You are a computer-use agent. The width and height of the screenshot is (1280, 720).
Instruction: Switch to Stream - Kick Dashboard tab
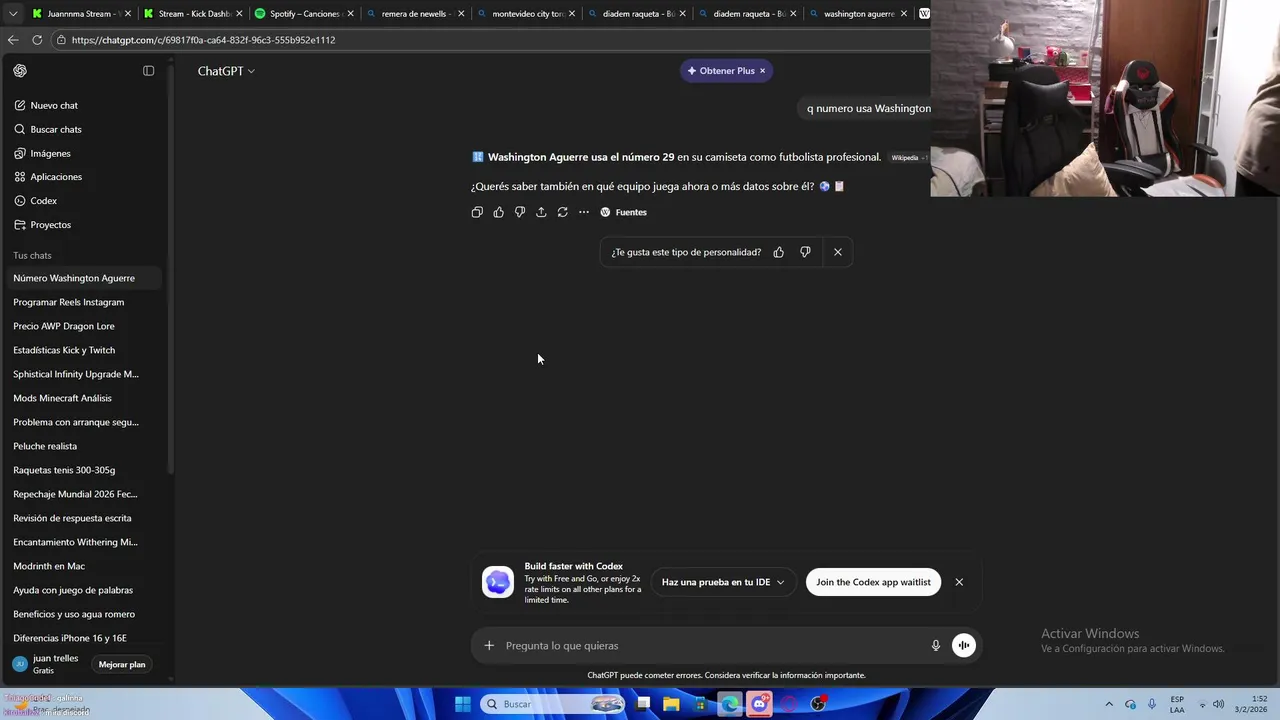[x=190, y=14]
